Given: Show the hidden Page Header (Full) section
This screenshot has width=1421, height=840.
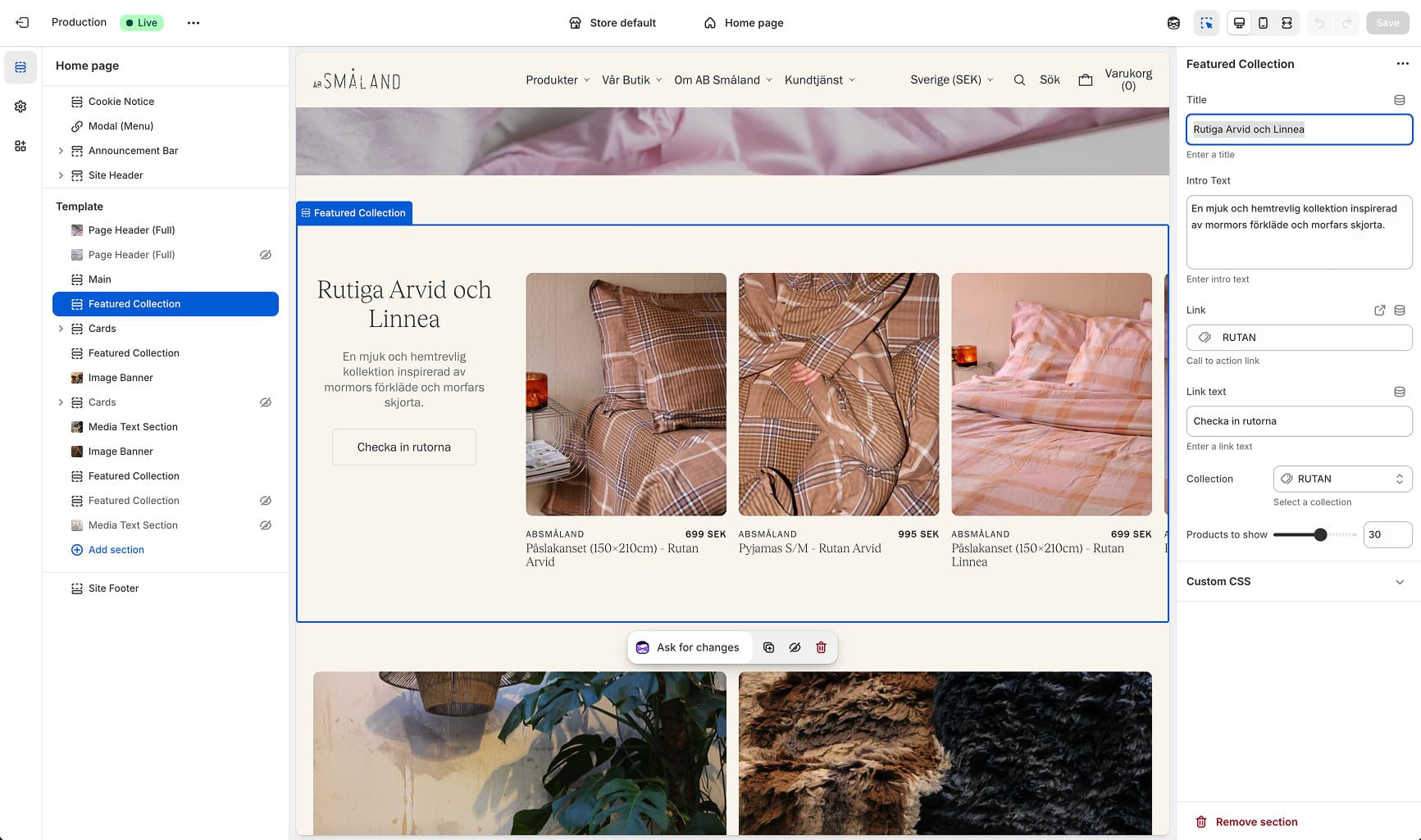Looking at the screenshot, I should (266, 255).
